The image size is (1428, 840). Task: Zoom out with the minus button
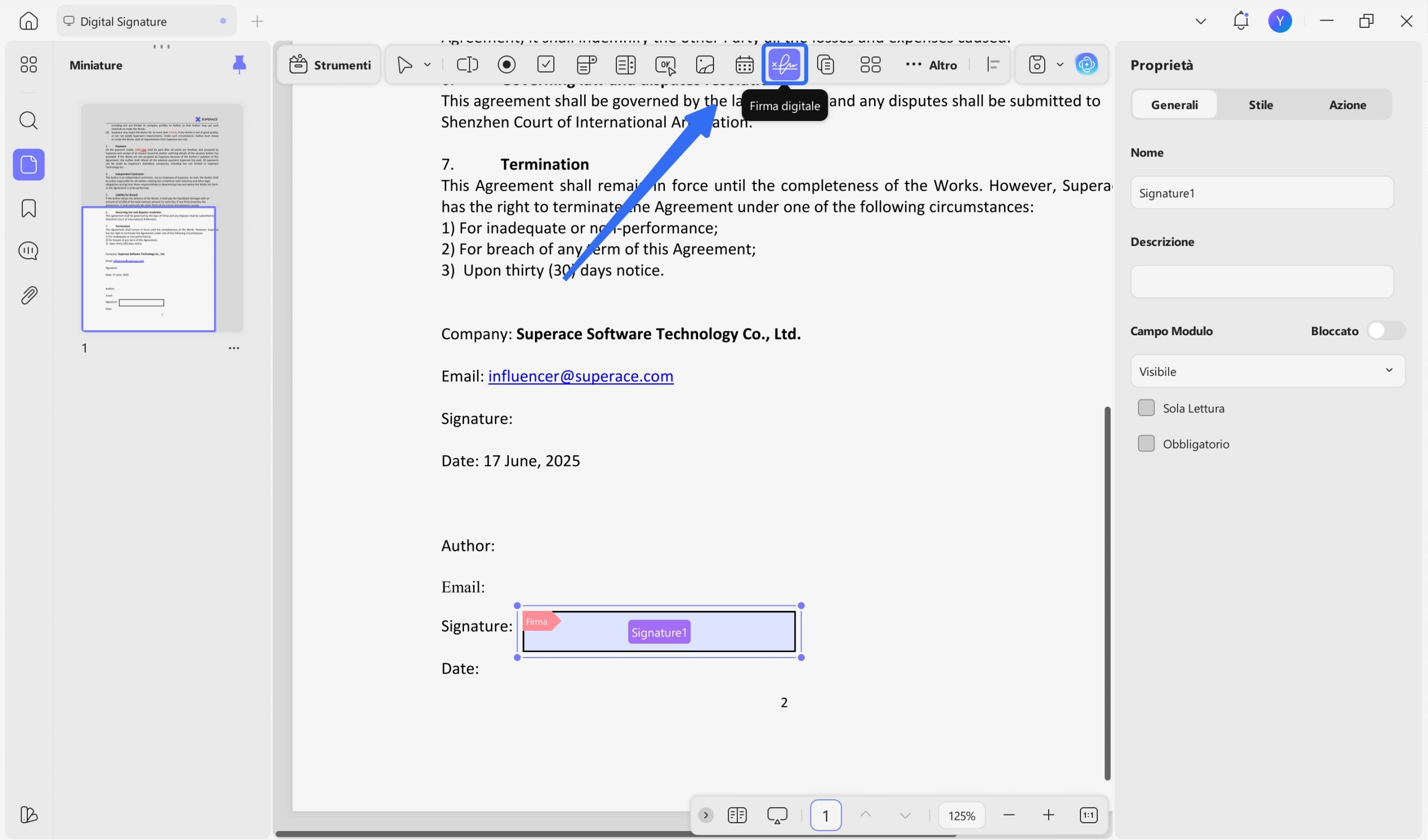click(1009, 815)
